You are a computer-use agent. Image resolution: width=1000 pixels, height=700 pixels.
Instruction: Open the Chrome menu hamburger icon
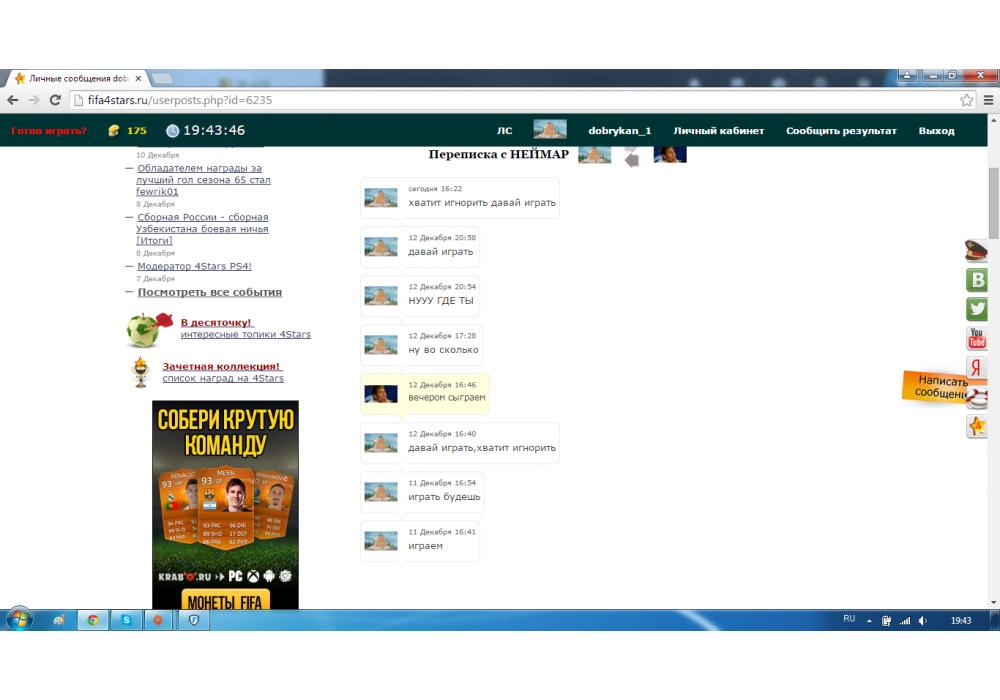(988, 100)
